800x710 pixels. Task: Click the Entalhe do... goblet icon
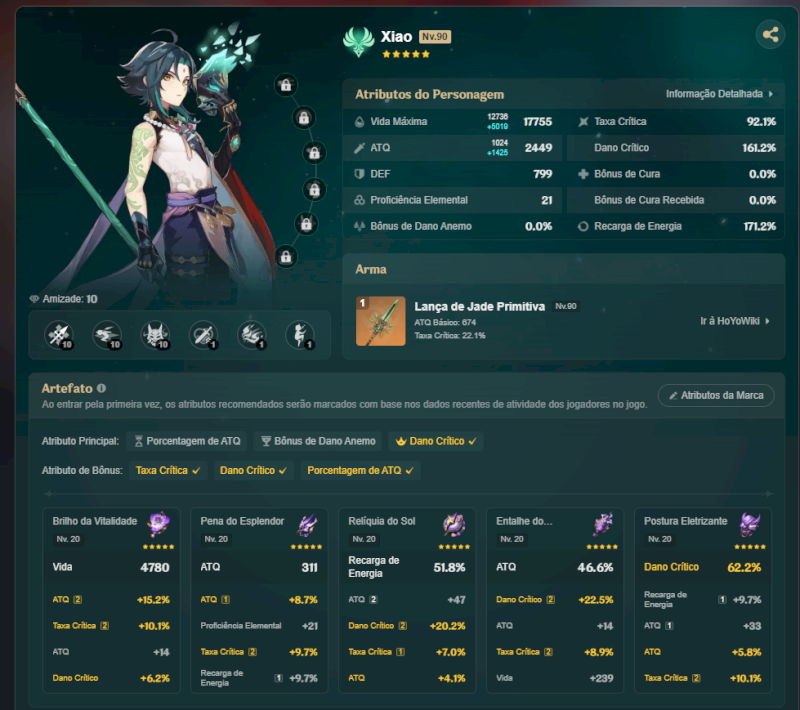point(603,524)
